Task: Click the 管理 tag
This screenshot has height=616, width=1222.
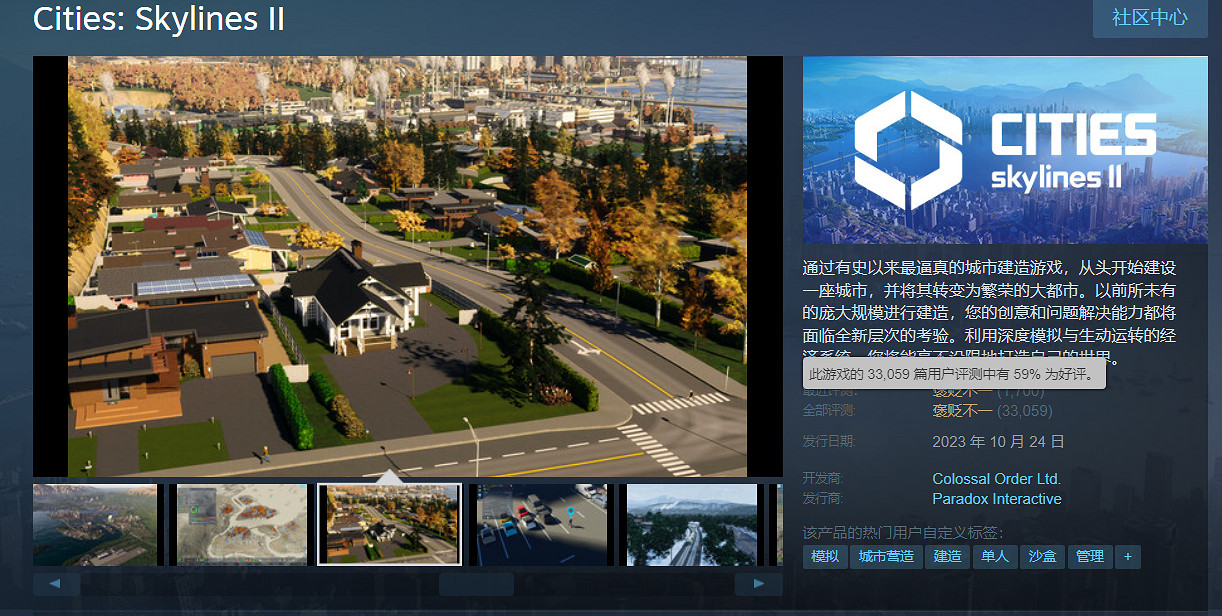Action: point(1090,557)
